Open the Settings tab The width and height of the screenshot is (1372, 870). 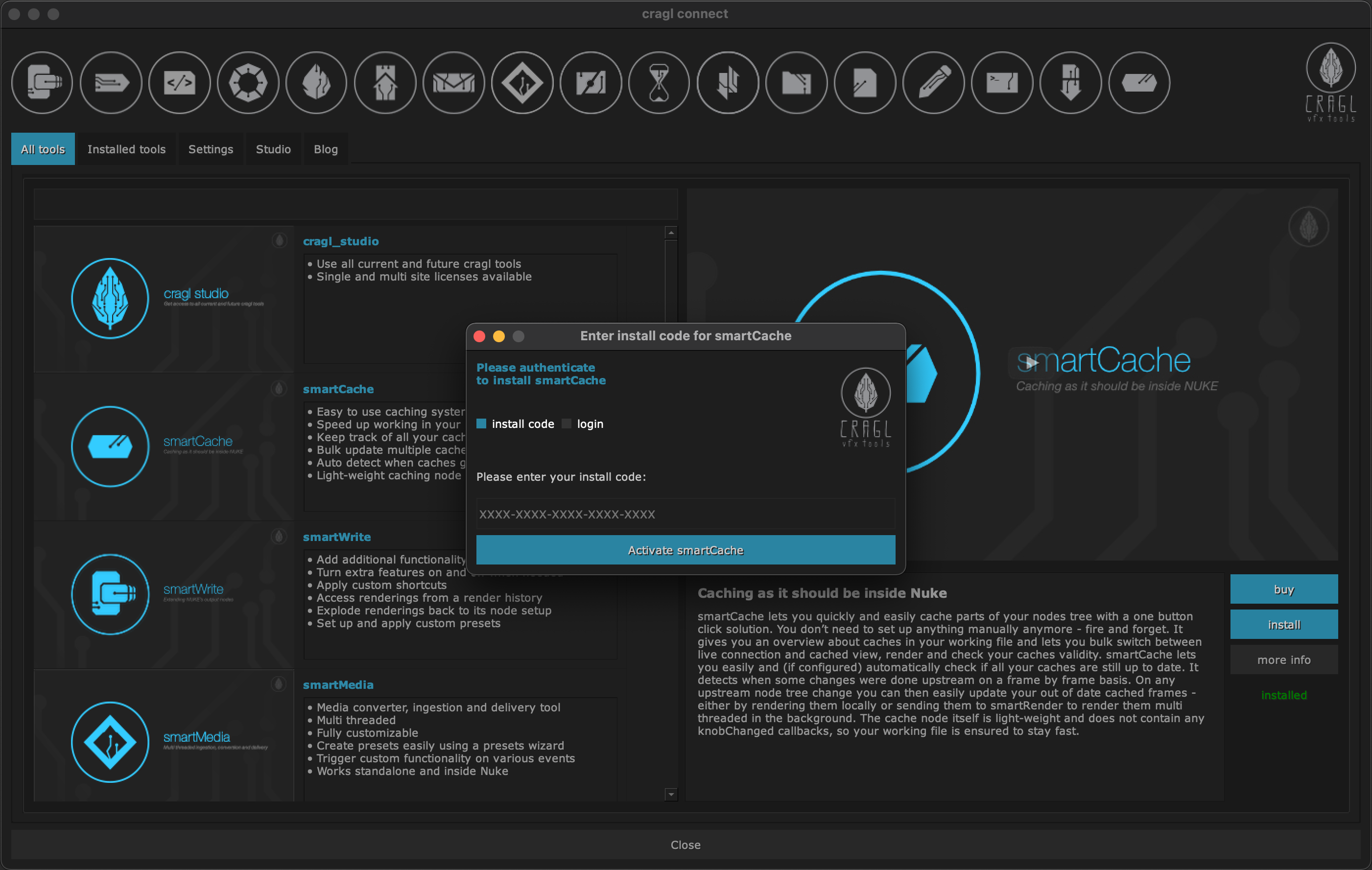(210, 149)
